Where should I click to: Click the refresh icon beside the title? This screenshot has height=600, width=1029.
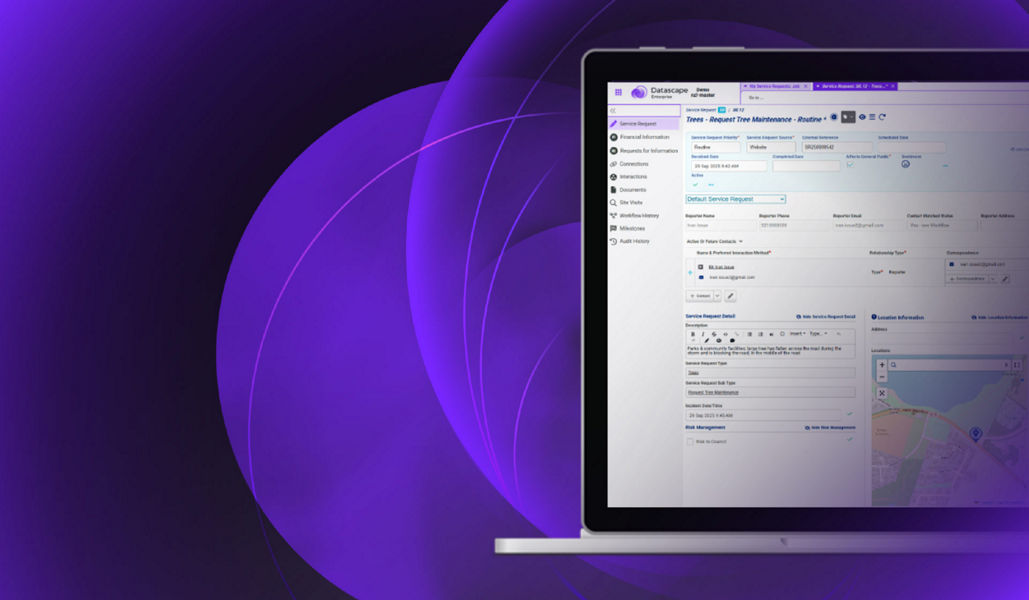click(x=882, y=117)
